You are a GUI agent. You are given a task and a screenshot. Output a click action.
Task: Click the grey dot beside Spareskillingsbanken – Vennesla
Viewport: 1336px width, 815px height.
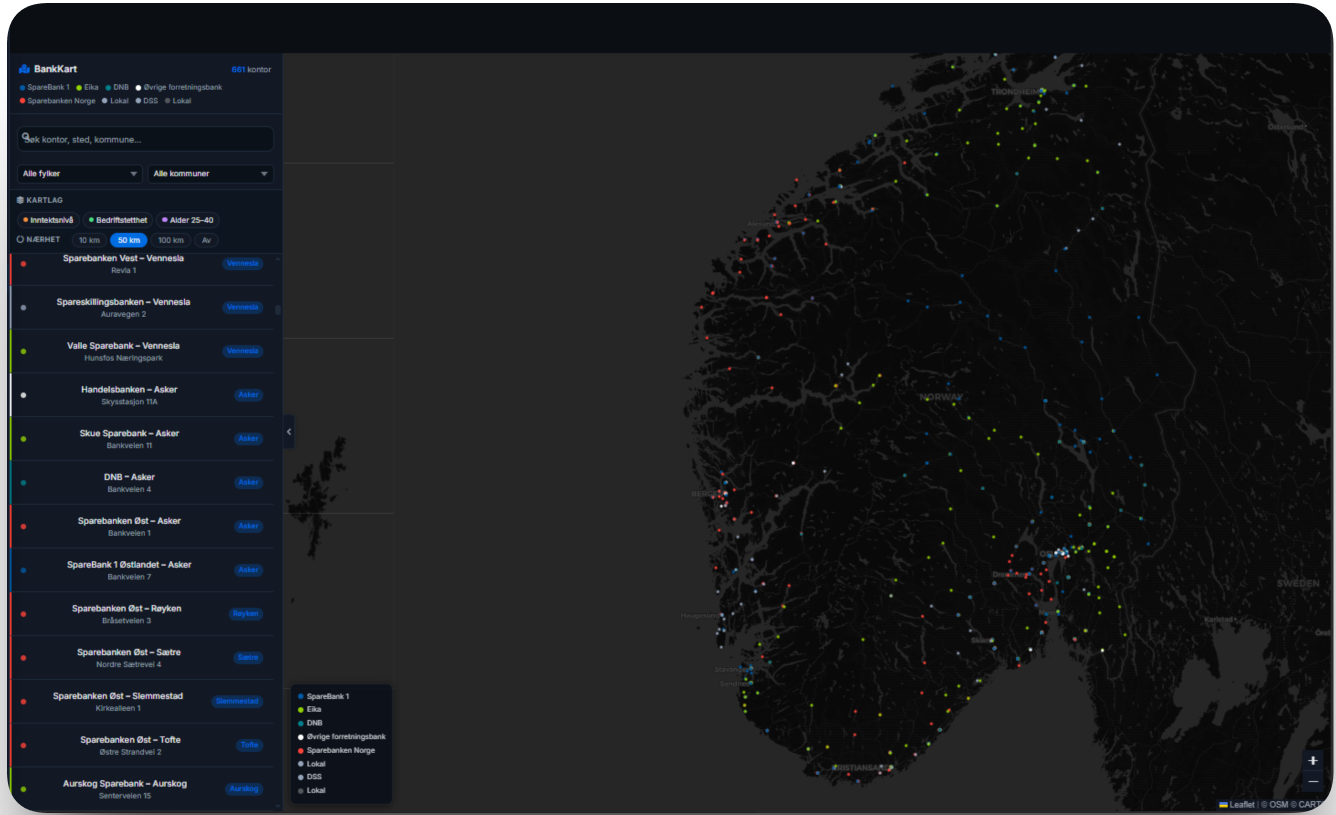click(x=23, y=307)
